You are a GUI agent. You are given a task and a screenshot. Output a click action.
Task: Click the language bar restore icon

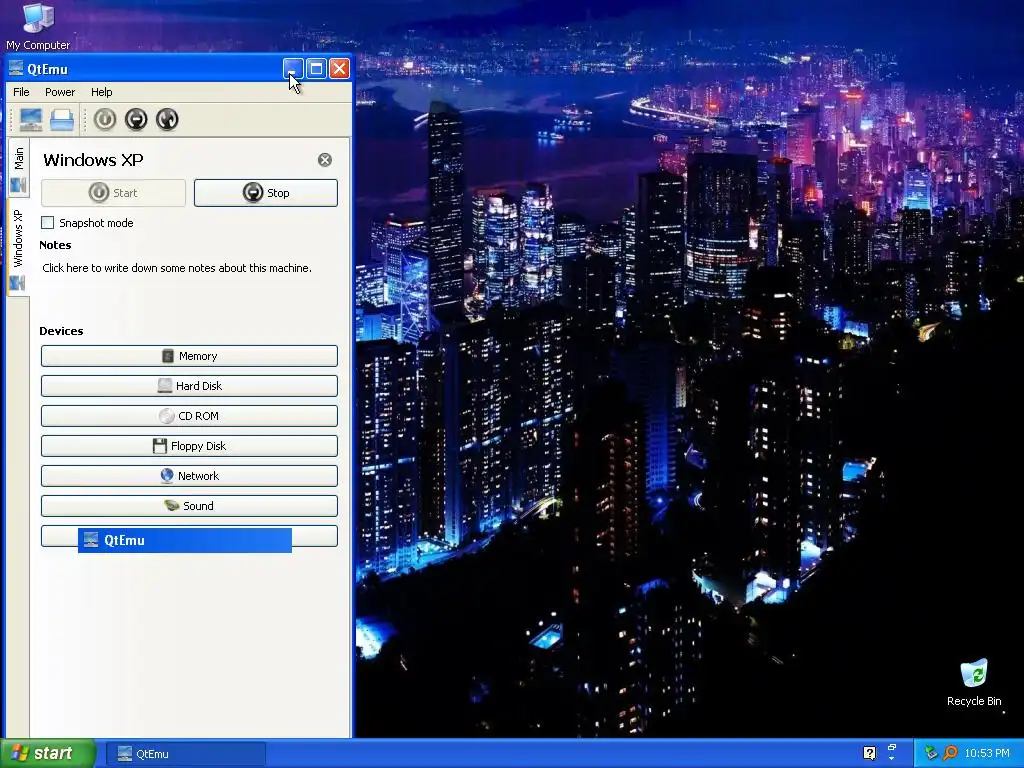coord(892,748)
